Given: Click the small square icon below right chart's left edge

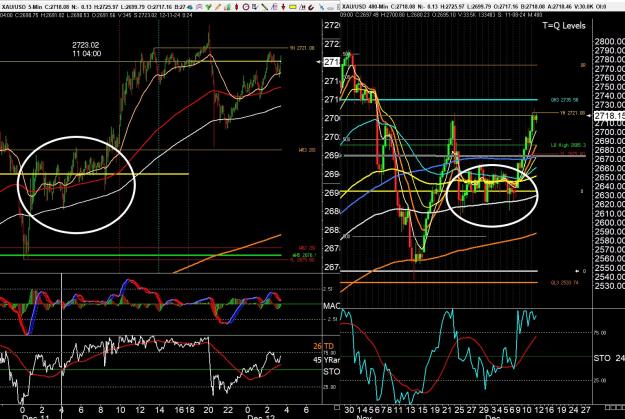Looking at the screenshot, I should click(337, 407).
